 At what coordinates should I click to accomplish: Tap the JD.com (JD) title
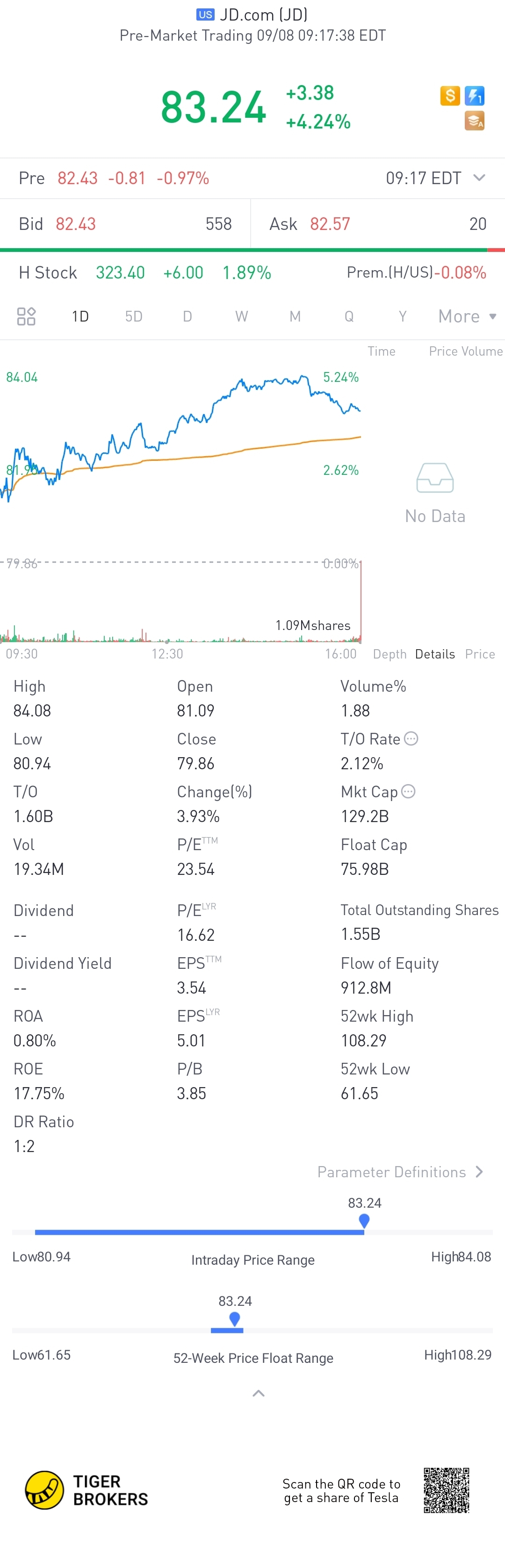(263, 14)
